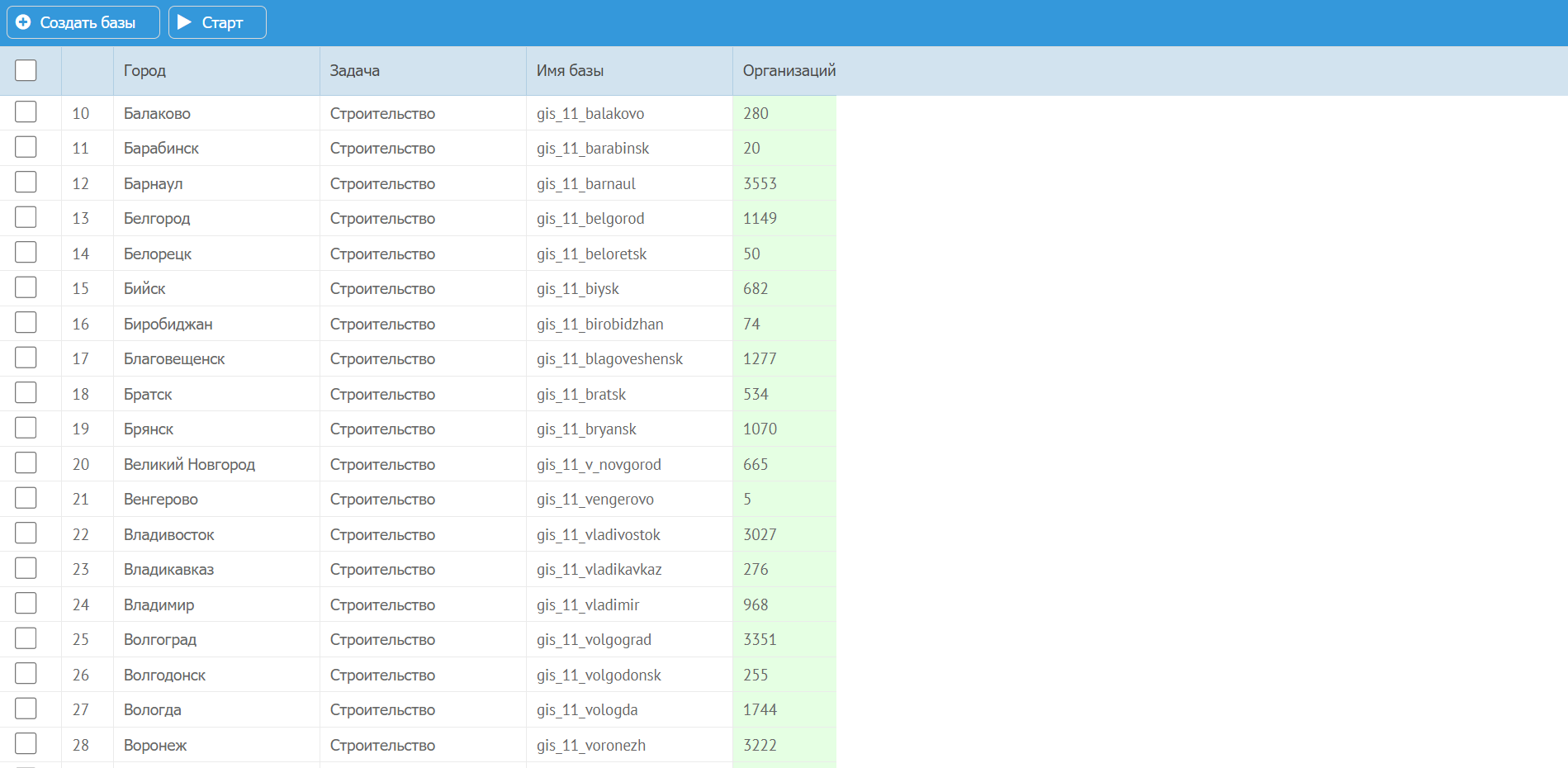Check the Братск row checkbox
Screen dimensions: 1568x768
point(26,393)
